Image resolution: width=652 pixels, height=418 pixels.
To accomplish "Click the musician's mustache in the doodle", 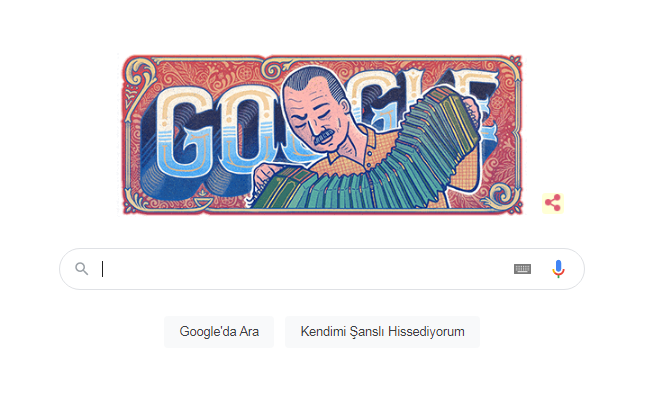I will [x=324, y=137].
